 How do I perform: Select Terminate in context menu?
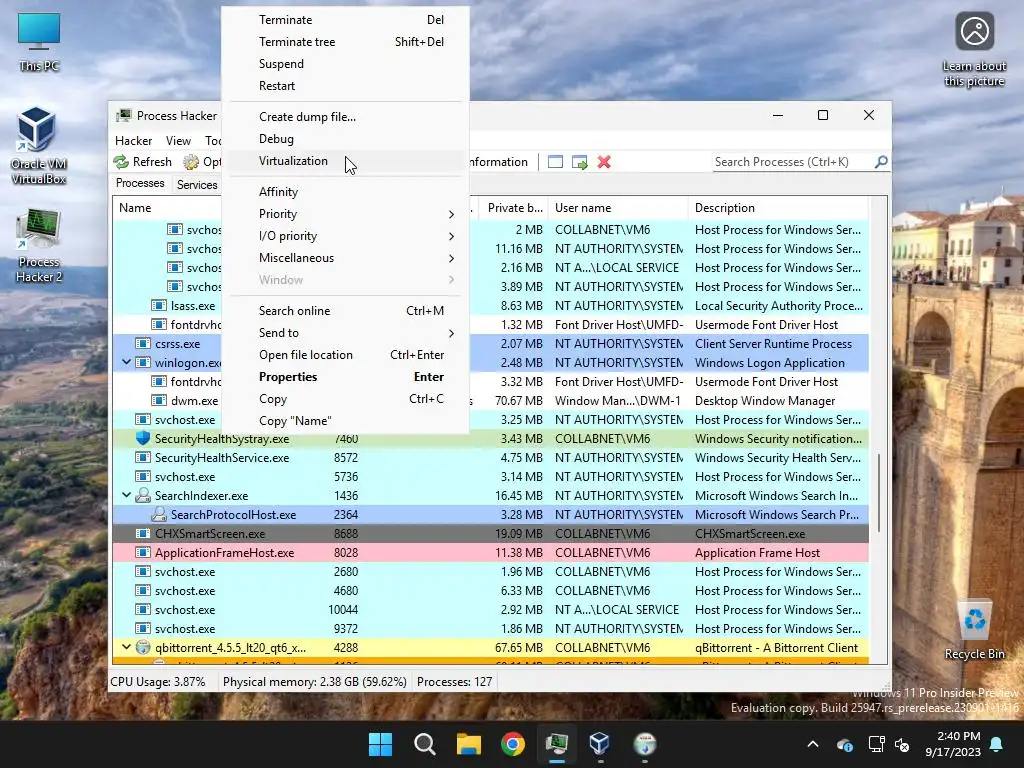345,20
